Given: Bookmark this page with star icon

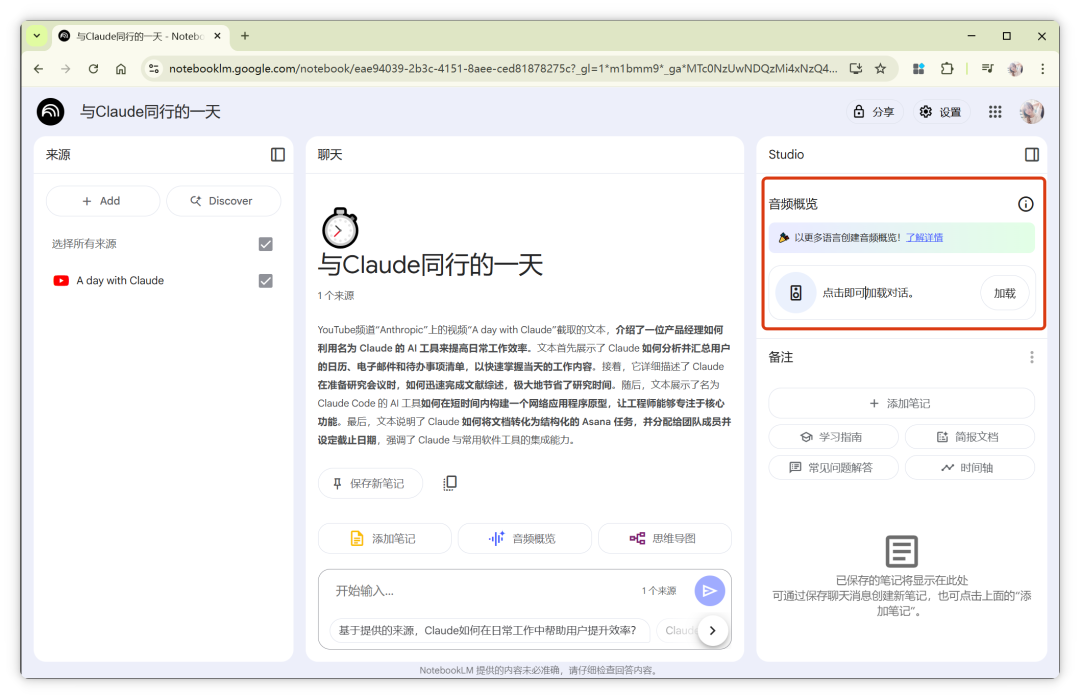Looking at the screenshot, I should point(880,68).
